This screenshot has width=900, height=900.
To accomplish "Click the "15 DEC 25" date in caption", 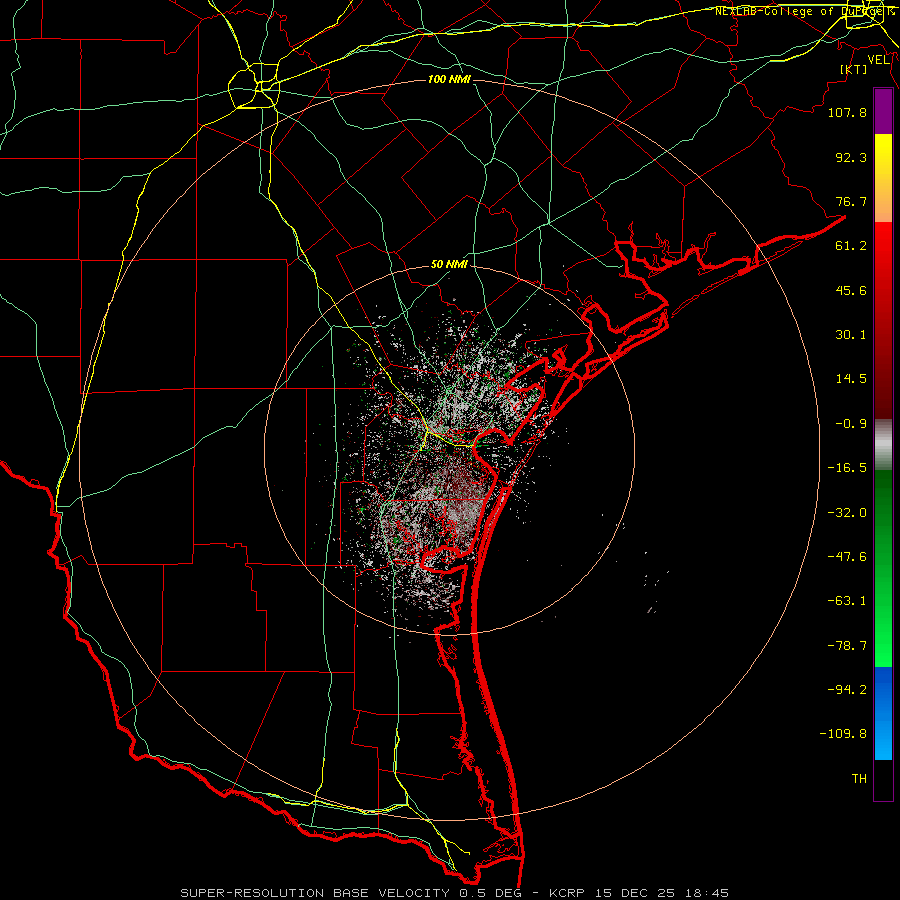I will click(635, 893).
